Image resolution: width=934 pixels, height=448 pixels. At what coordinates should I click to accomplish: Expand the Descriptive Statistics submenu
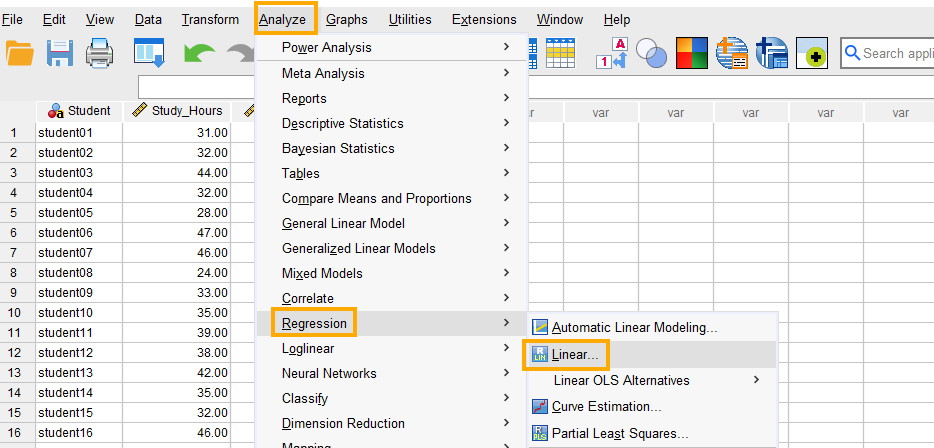click(392, 123)
